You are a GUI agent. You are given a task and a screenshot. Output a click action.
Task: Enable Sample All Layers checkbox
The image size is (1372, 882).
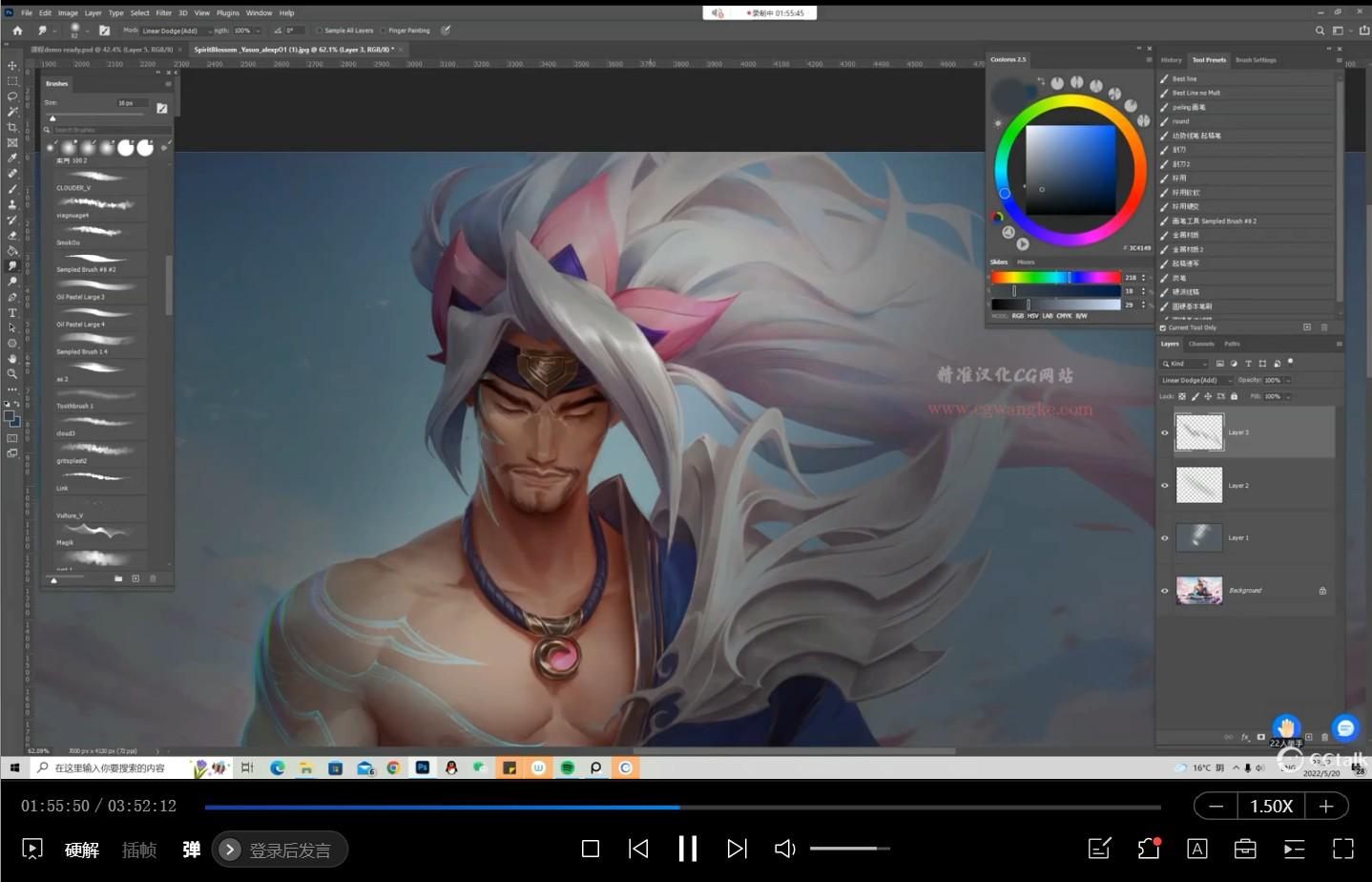click(319, 31)
